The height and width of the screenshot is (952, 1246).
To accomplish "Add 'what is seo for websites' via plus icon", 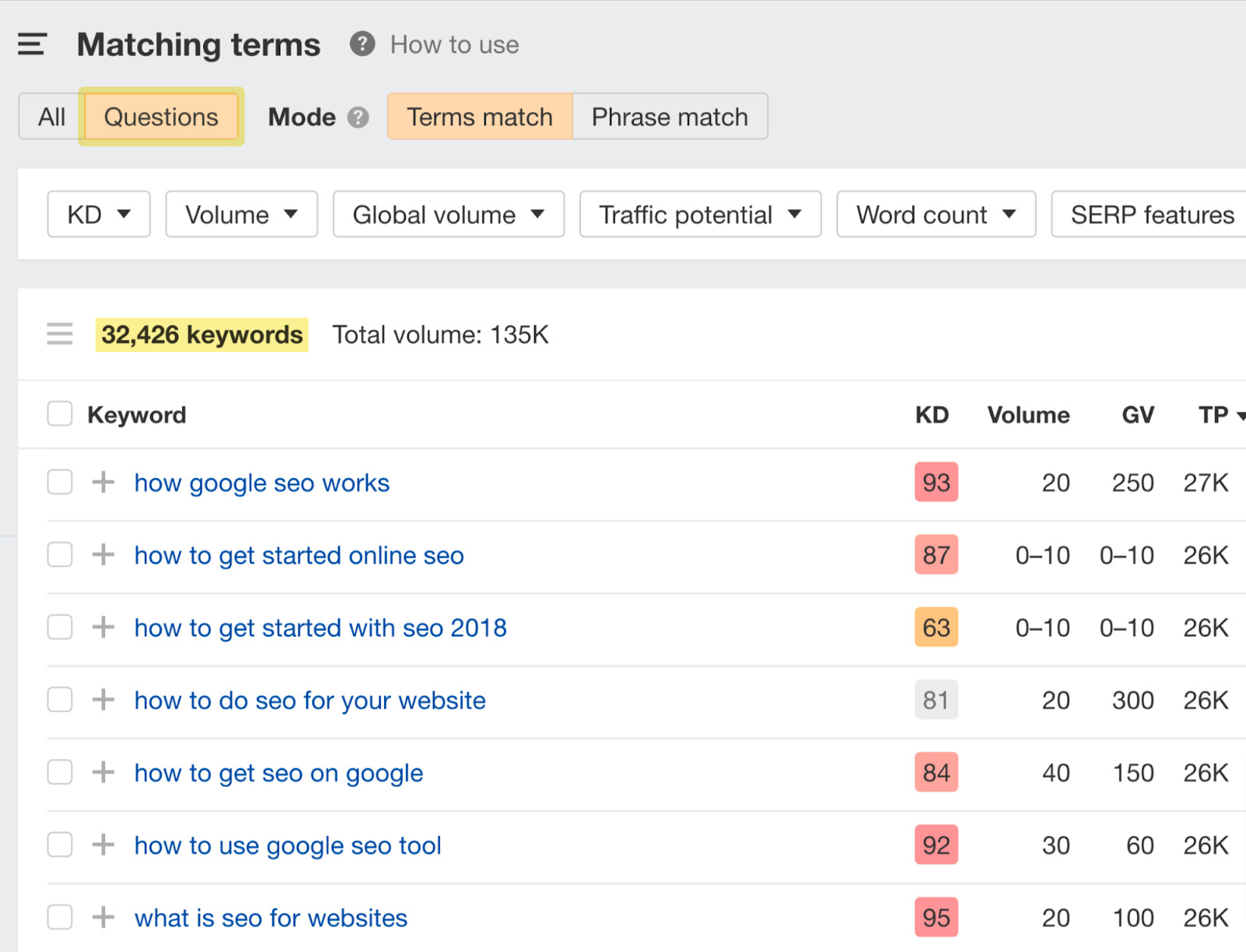I will pyautogui.click(x=101, y=917).
